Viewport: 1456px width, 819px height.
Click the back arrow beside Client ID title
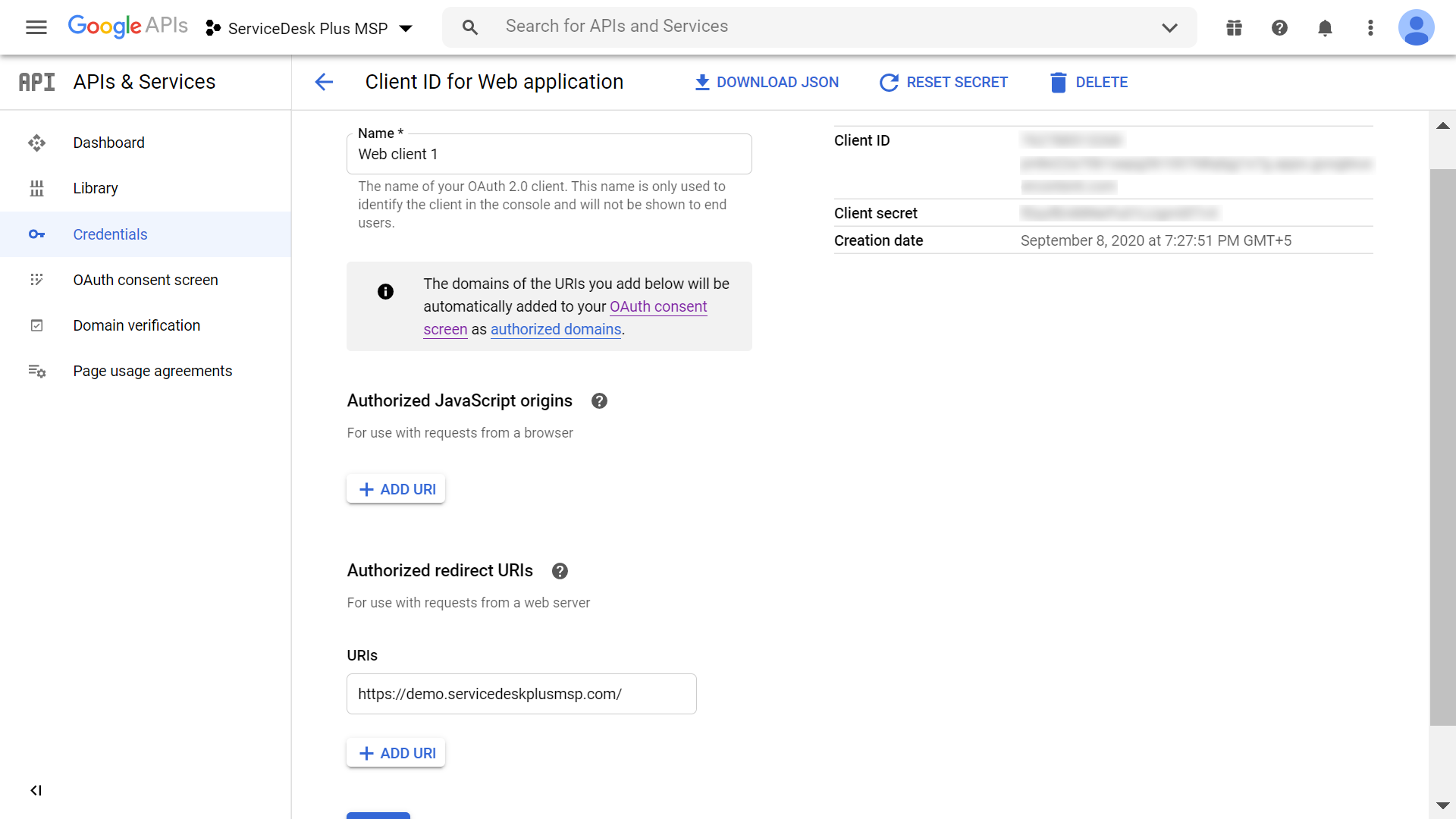coord(324,82)
